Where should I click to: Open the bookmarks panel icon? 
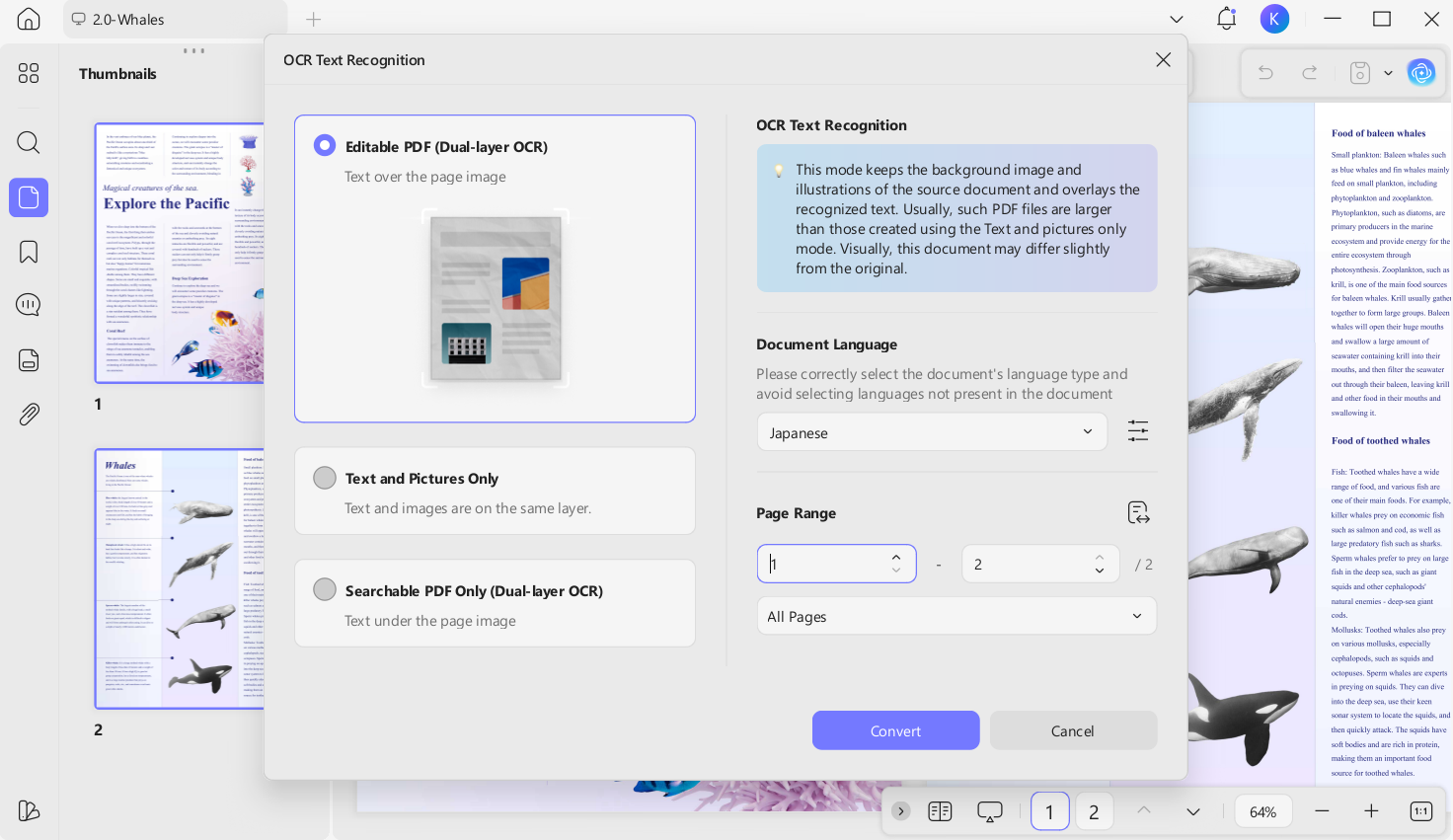29,252
